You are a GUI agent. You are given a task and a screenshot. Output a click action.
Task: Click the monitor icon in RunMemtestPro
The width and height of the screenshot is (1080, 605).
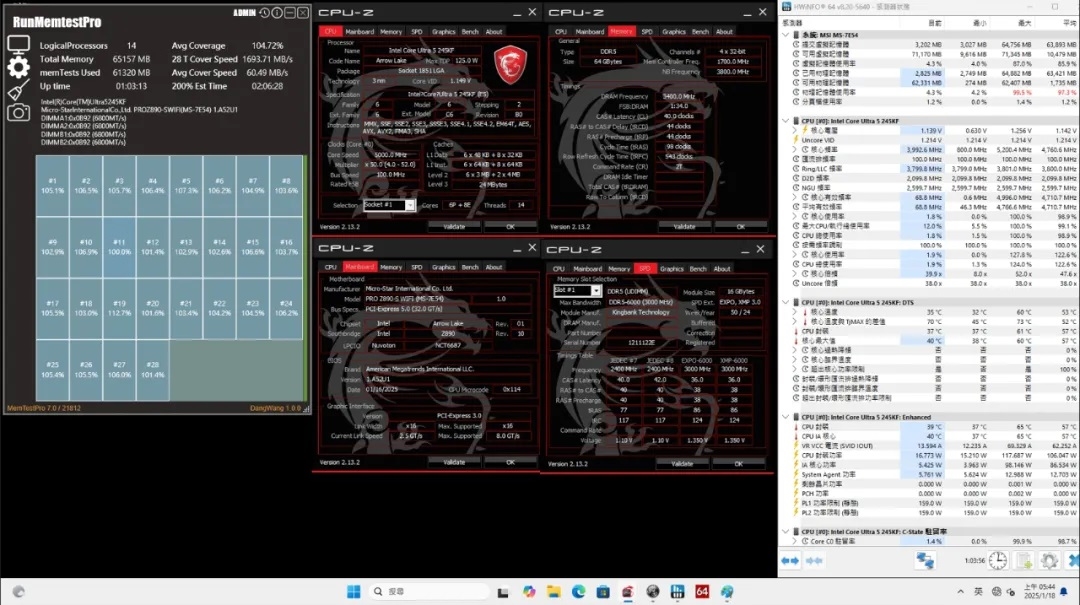pos(18,44)
